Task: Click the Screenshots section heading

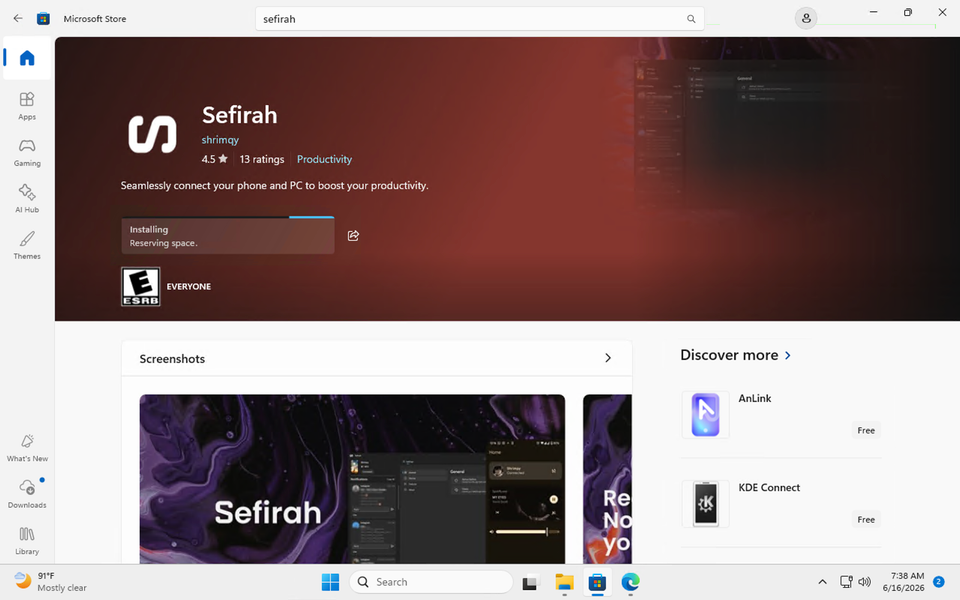Action: [172, 359]
